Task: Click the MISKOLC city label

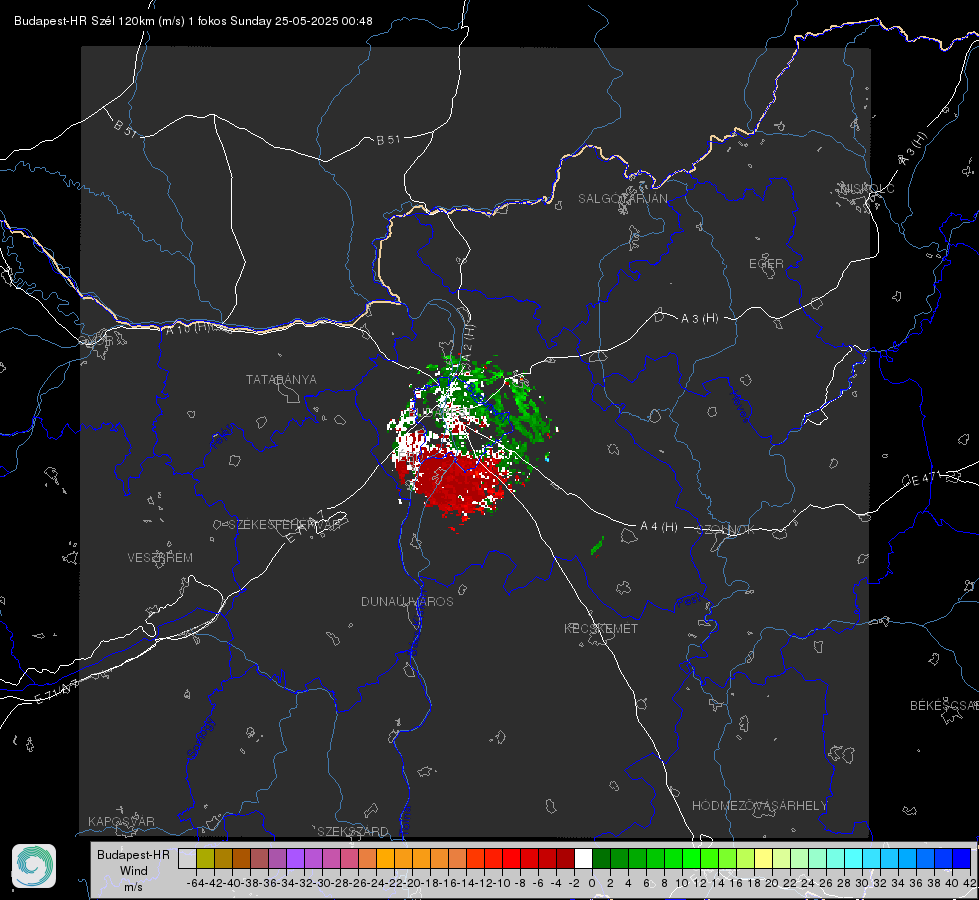Action: 867,188
